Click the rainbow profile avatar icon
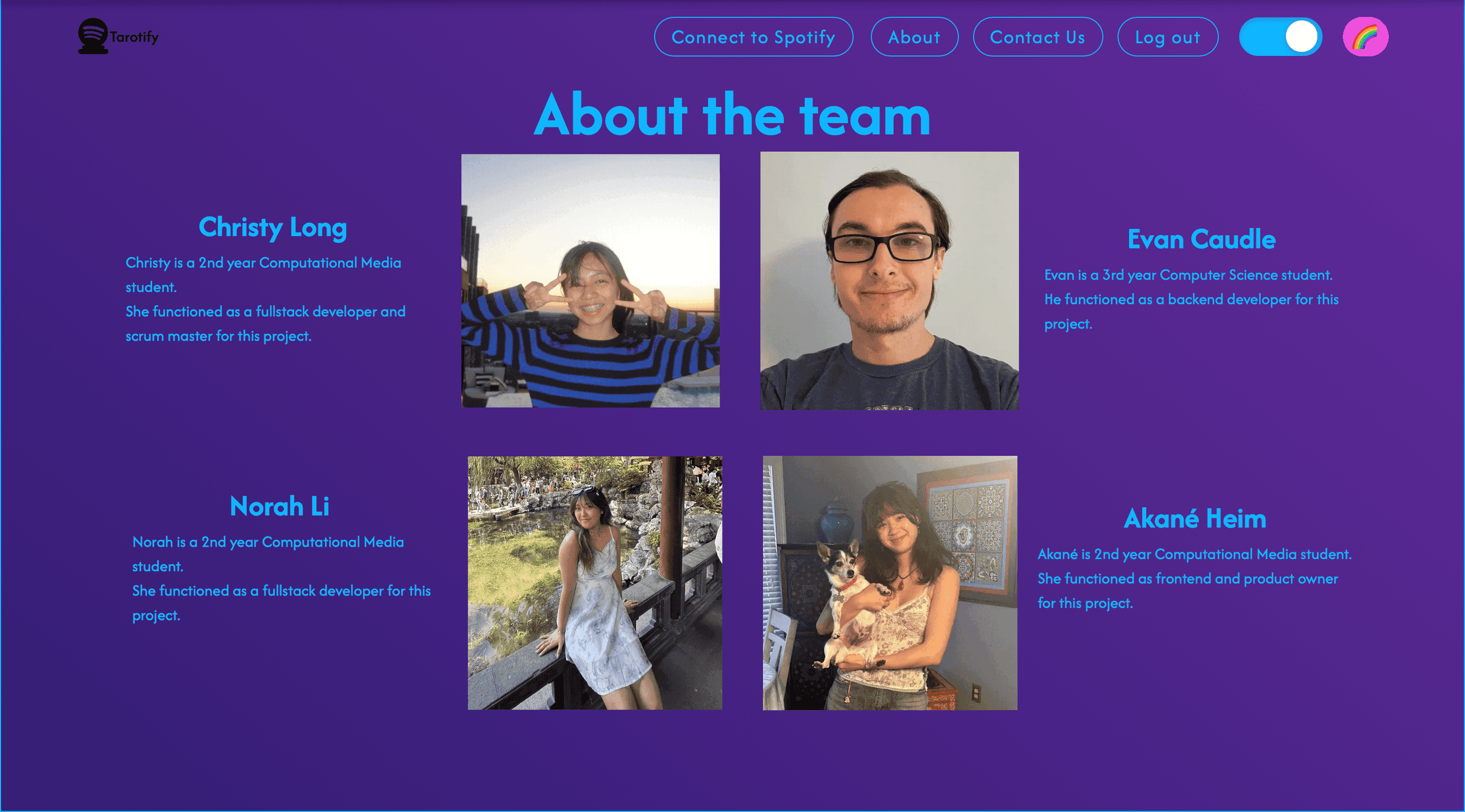Screen dimensions: 1465x812 [x=1365, y=37]
